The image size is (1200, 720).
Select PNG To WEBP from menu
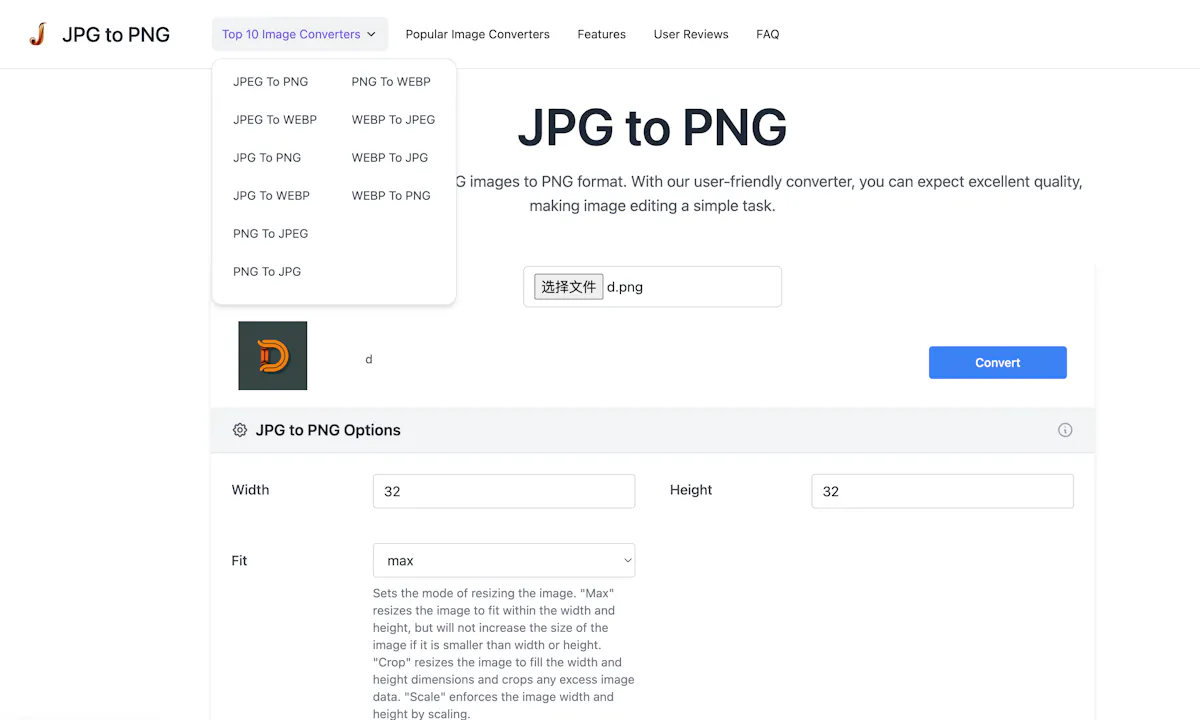(x=391, y=82)
